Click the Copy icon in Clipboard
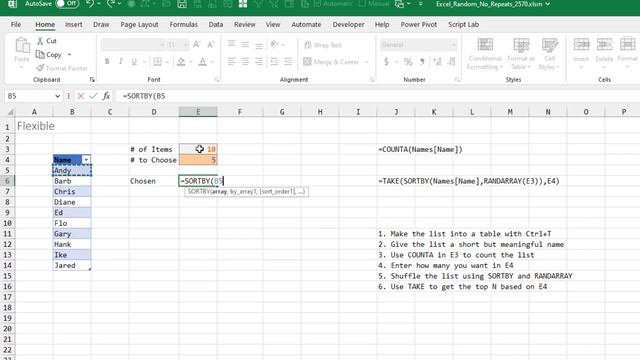The width and height of the screenshot is (640, 360). tap(40, 54)
